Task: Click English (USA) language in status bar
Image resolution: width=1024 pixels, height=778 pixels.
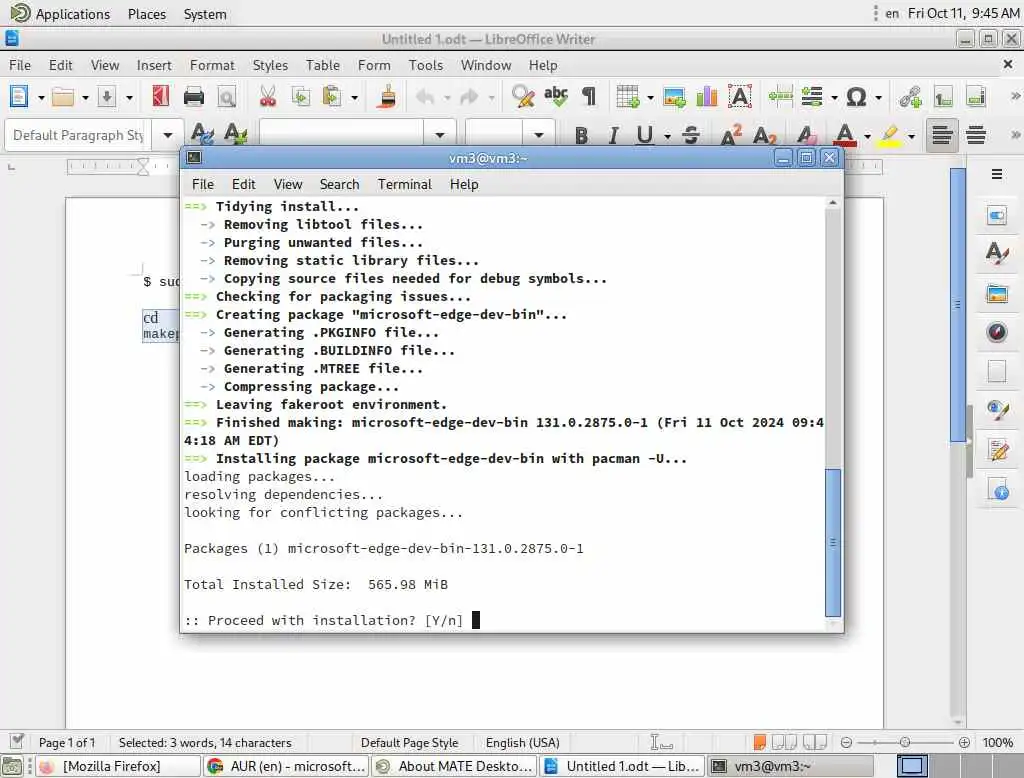Action: [x=522, y=743]
